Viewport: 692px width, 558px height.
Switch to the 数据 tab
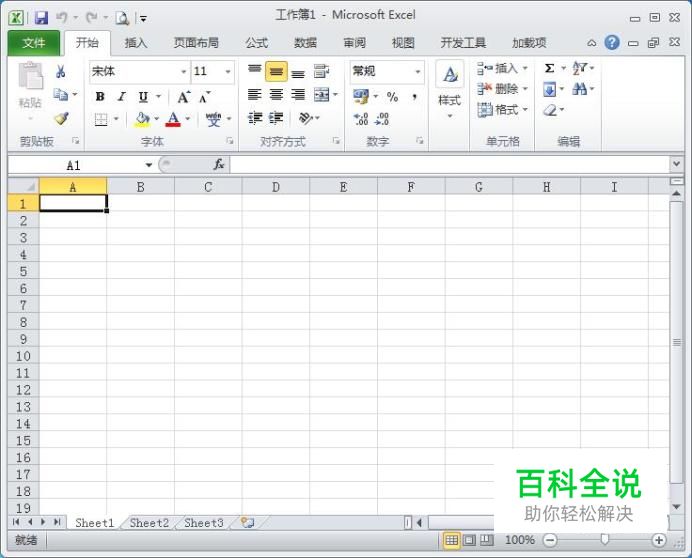pos(305,43)
